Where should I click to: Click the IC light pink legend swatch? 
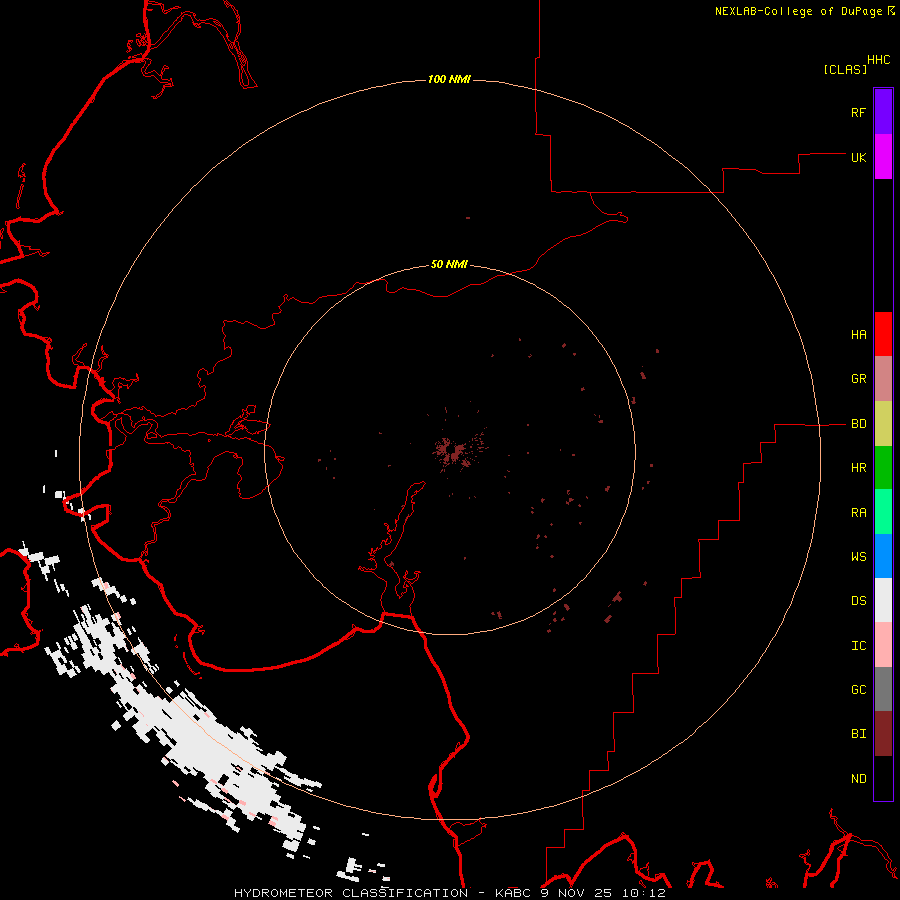(x=883, y=645)
